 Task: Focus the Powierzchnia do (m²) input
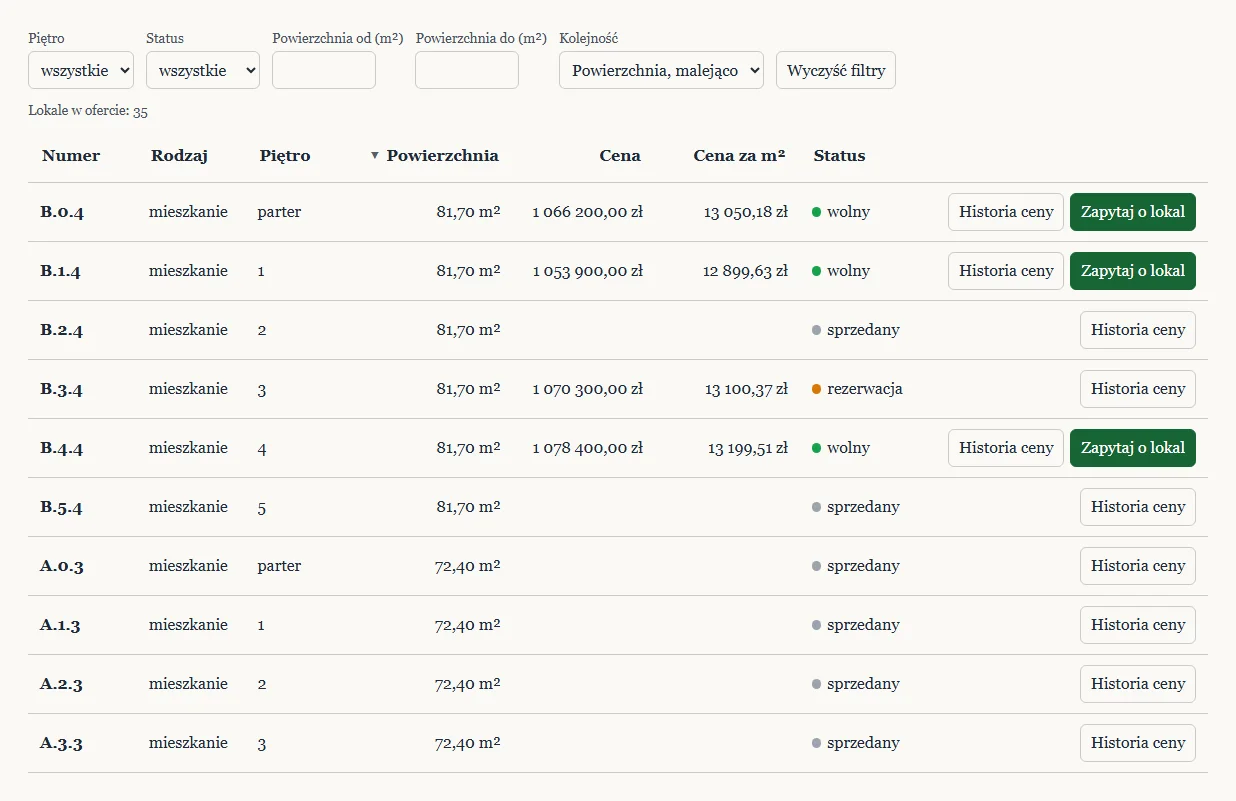467,70
